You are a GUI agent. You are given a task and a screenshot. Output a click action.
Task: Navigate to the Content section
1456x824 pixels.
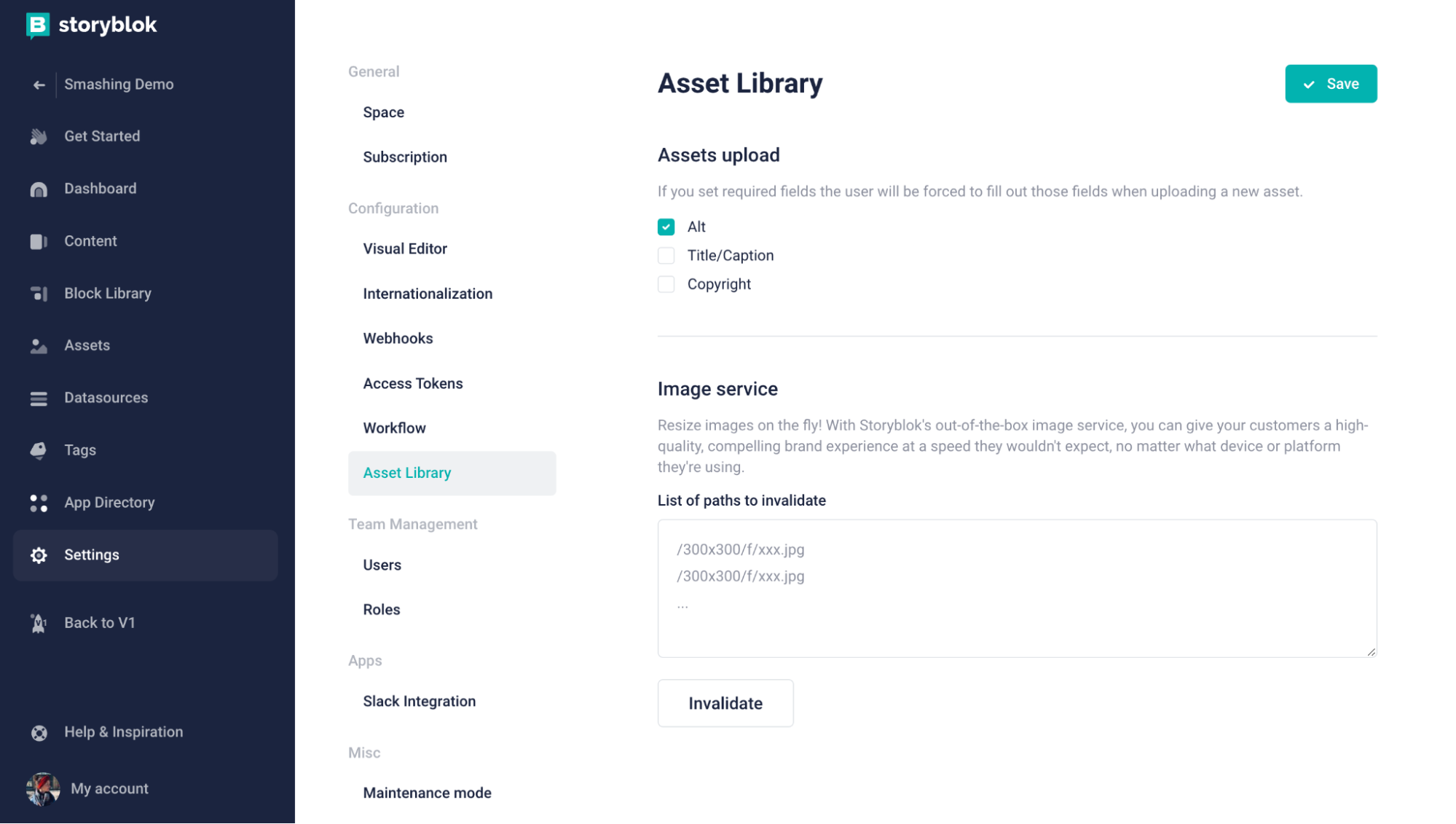tap(90, 240)
